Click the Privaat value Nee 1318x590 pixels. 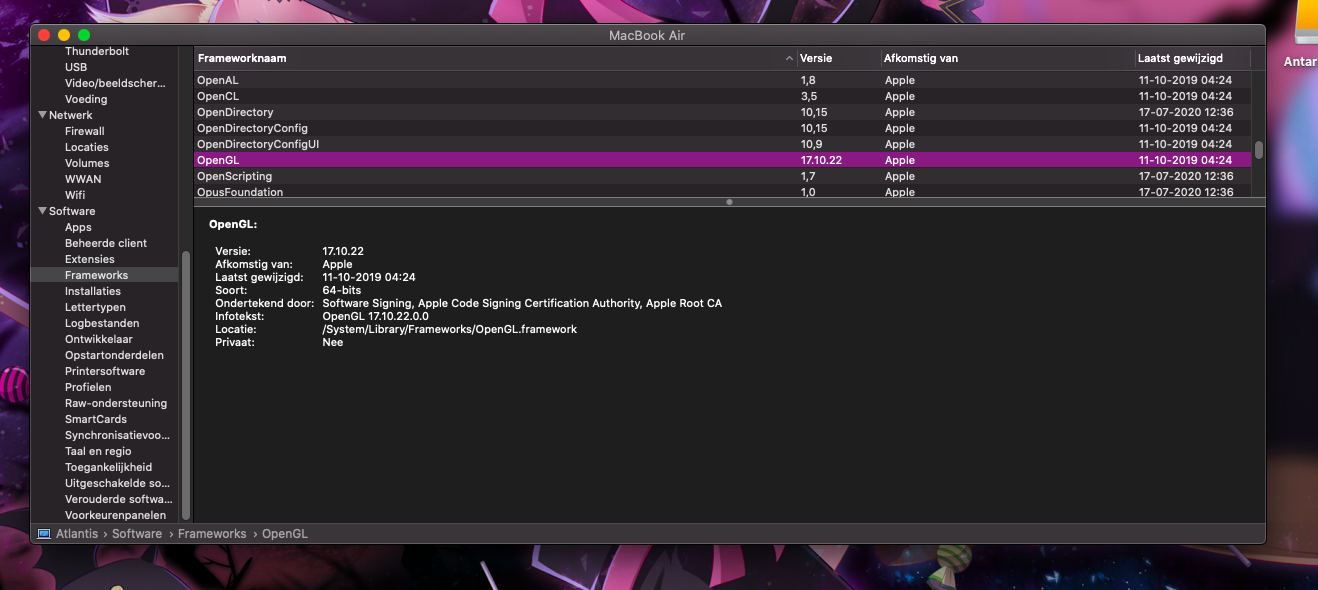coord(333,342)
